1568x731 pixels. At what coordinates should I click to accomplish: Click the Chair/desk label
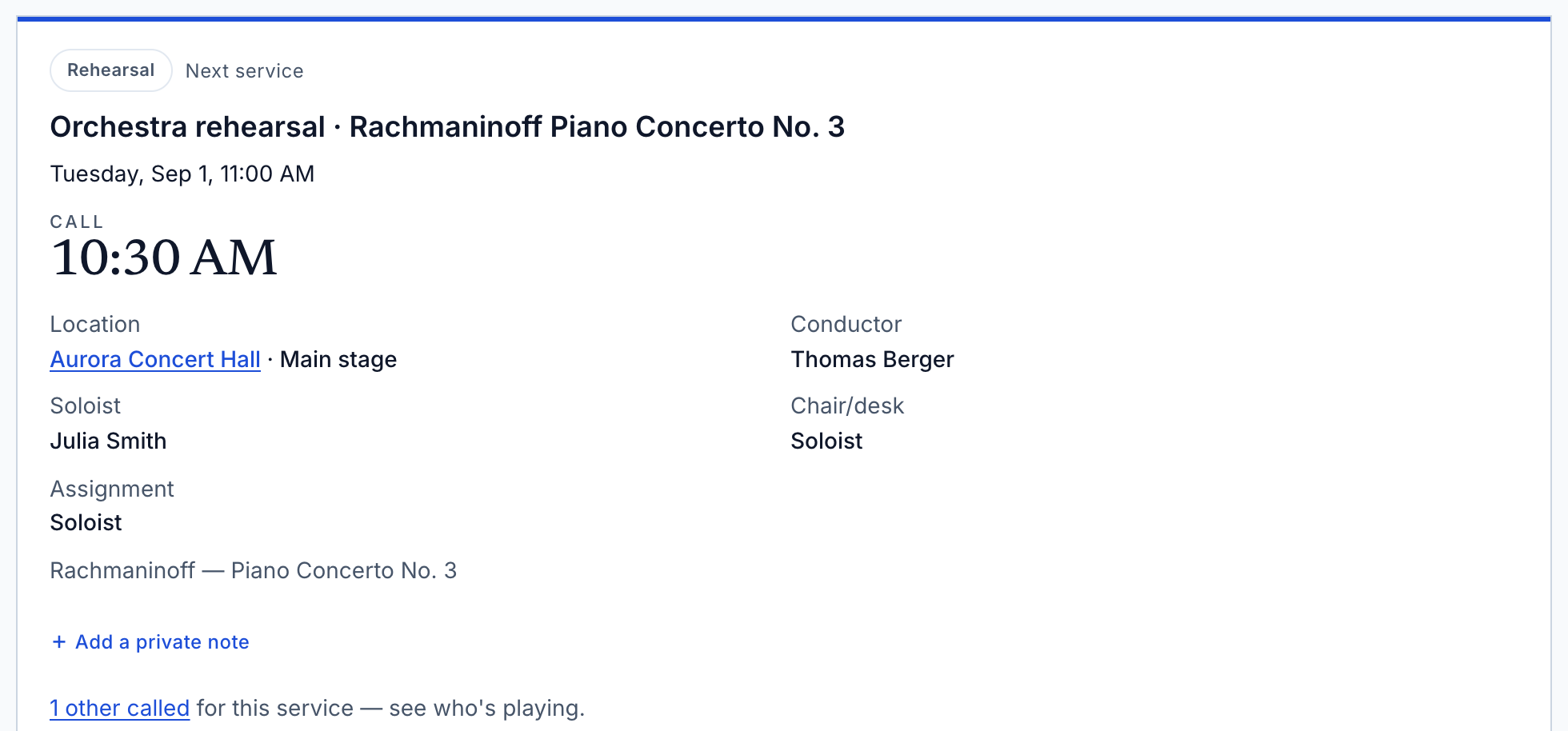(847, 406)
